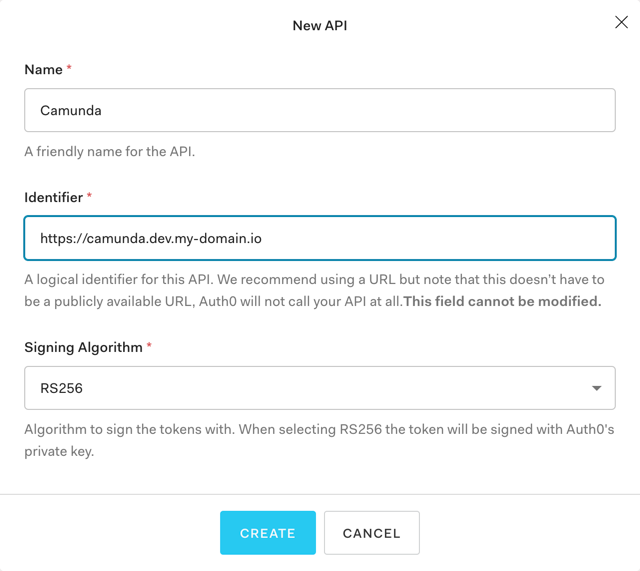
Task: Select the RS256 value in the dropdown
Action: (61, 388)
